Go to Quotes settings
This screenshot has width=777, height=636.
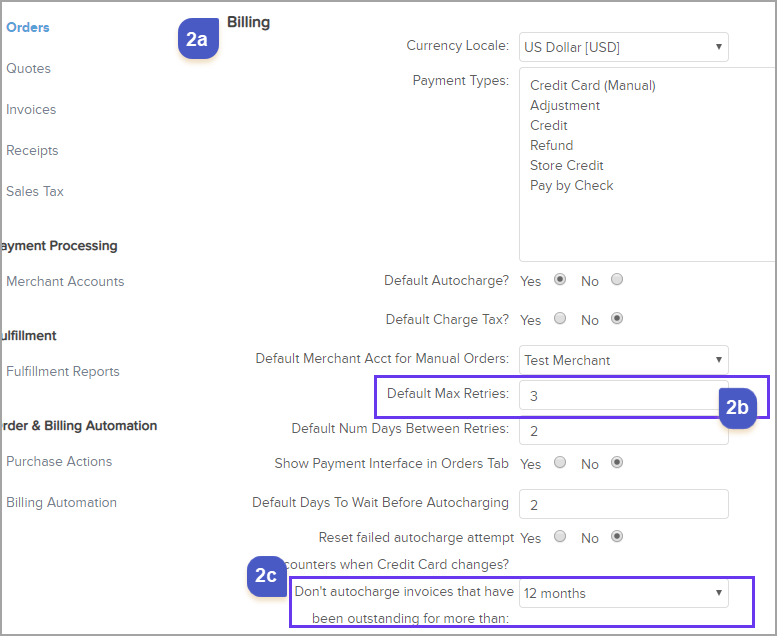[28, 68]
